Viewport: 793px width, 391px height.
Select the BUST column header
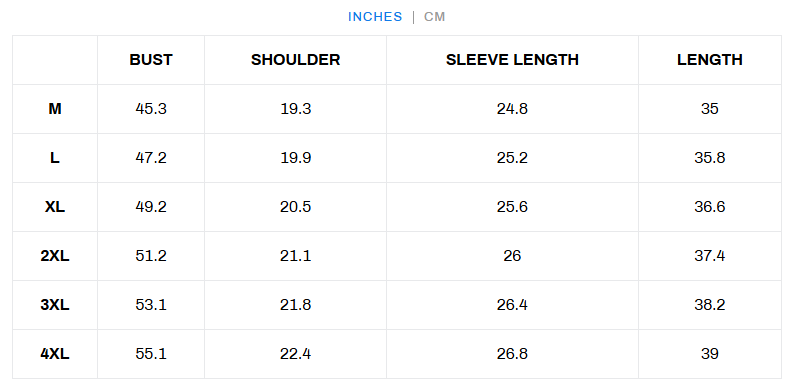(x=151, y=60)
